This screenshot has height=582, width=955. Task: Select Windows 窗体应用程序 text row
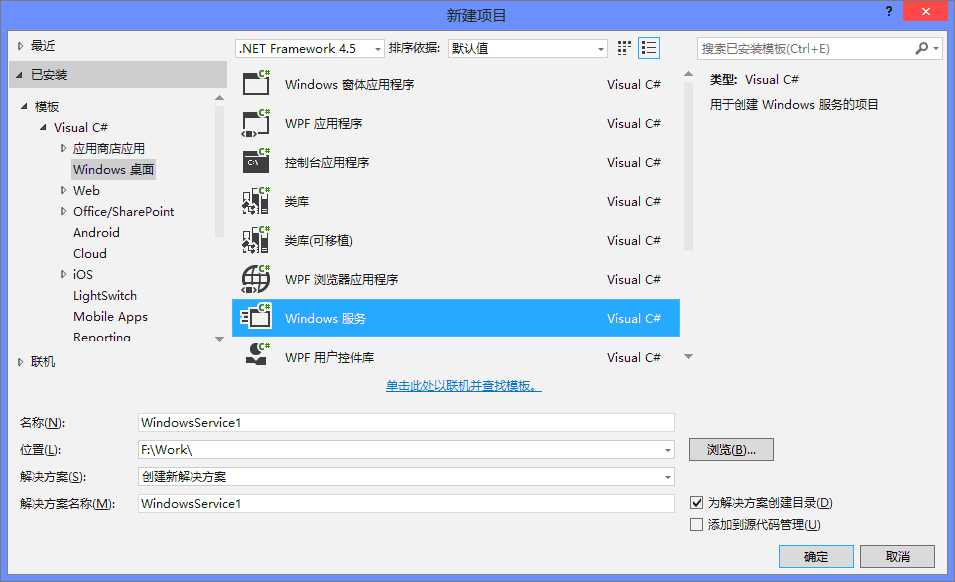click(456, 84)
